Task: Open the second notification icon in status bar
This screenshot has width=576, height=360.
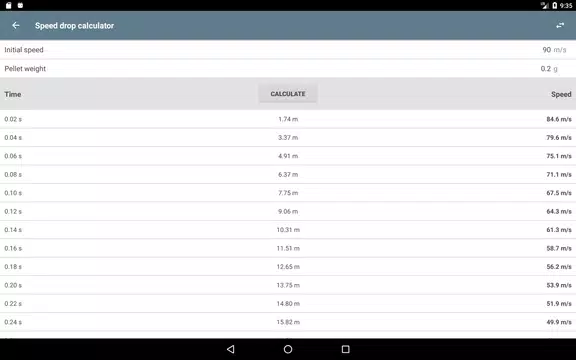Action: pyautogui.click(x=20, y=6)
